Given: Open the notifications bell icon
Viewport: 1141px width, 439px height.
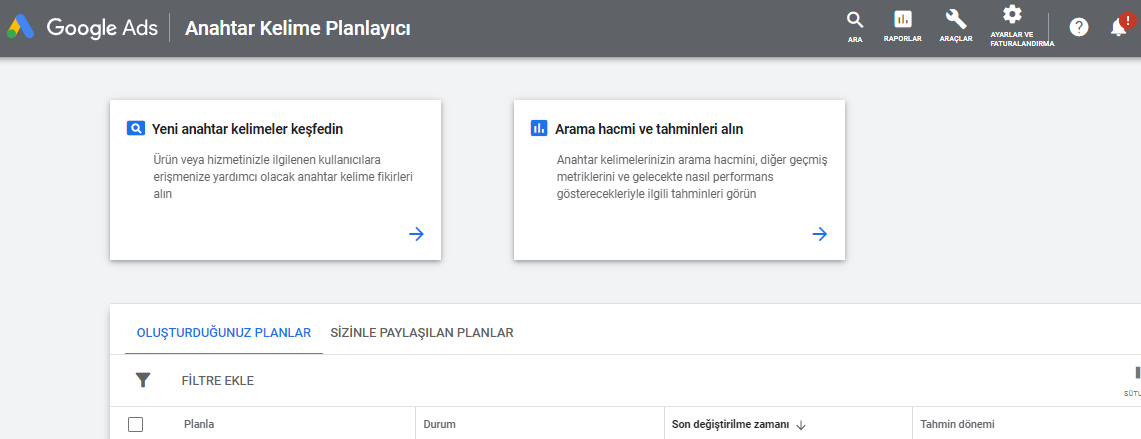Looking at the screenshot, I should click(1118, 27).
